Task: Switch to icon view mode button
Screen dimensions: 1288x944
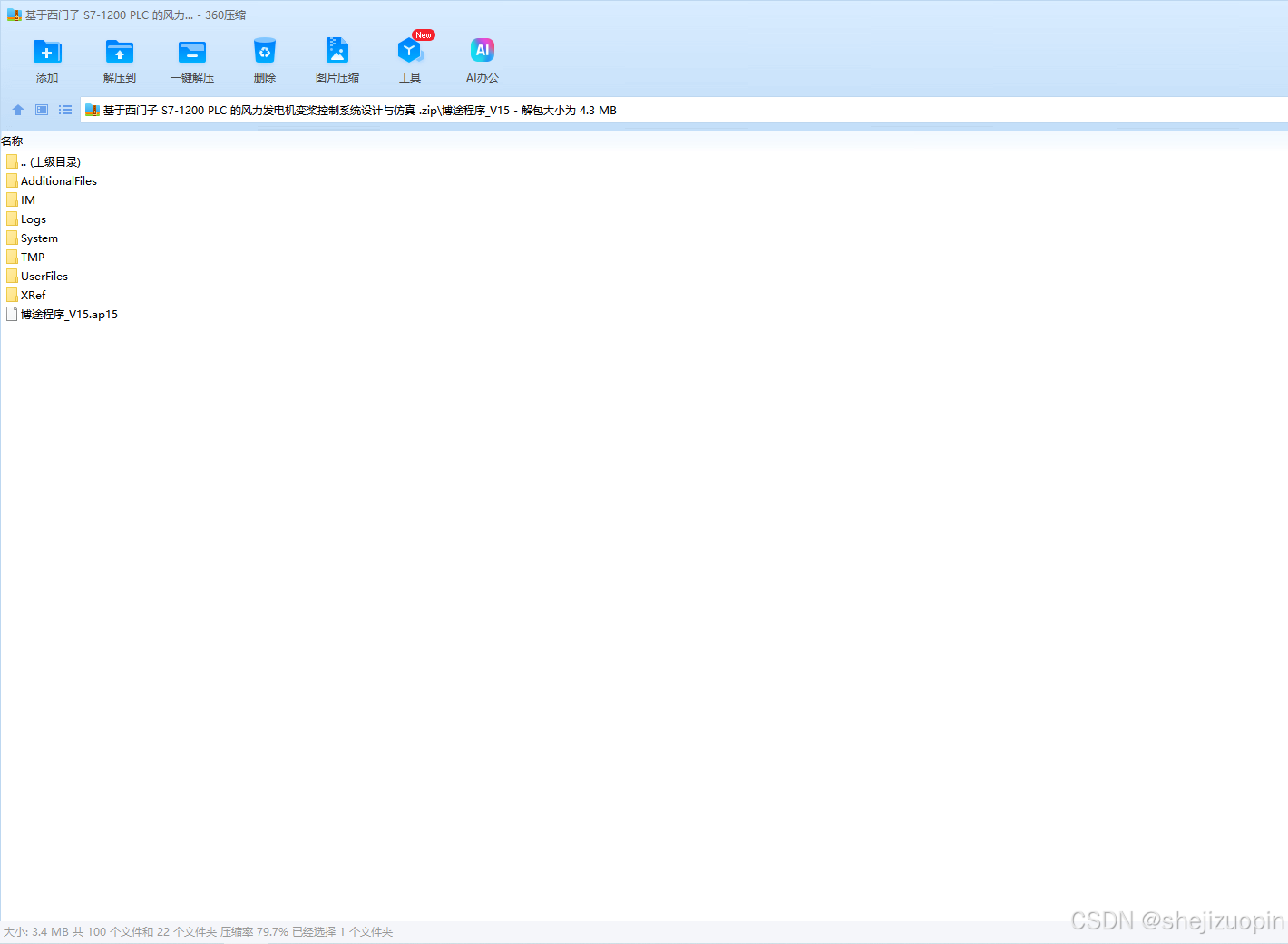Action: [42, 110]
